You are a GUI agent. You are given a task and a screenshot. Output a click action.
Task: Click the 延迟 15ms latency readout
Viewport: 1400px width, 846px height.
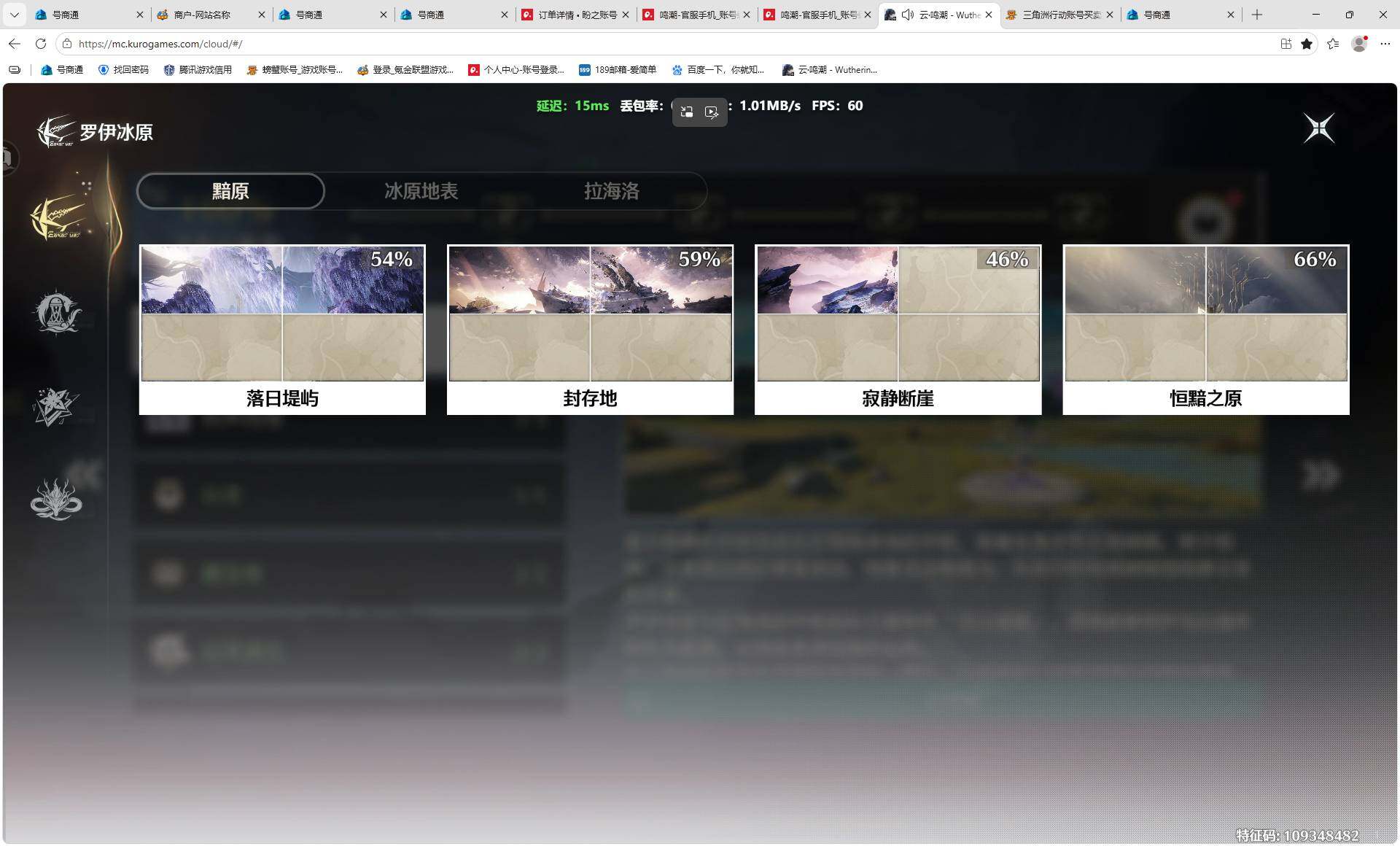coord(572,106)
